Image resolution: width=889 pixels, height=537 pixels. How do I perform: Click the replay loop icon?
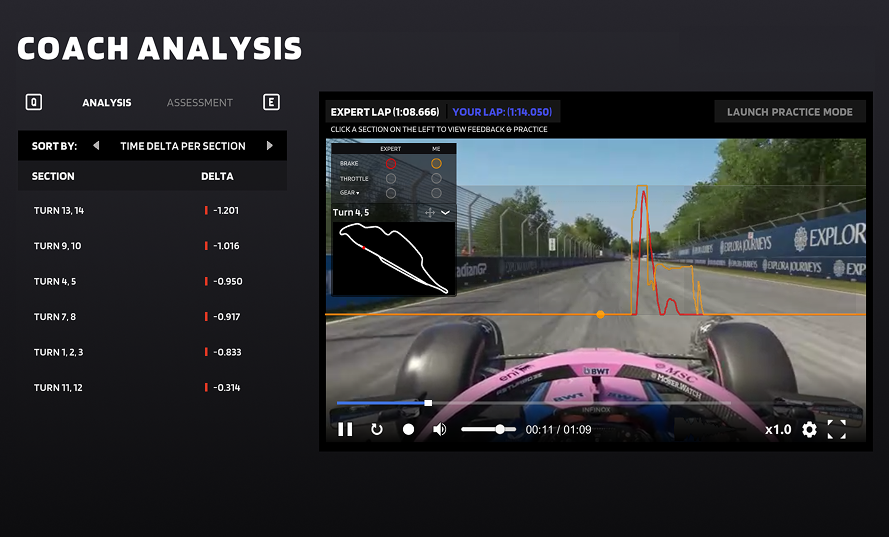tap(377, 429)
